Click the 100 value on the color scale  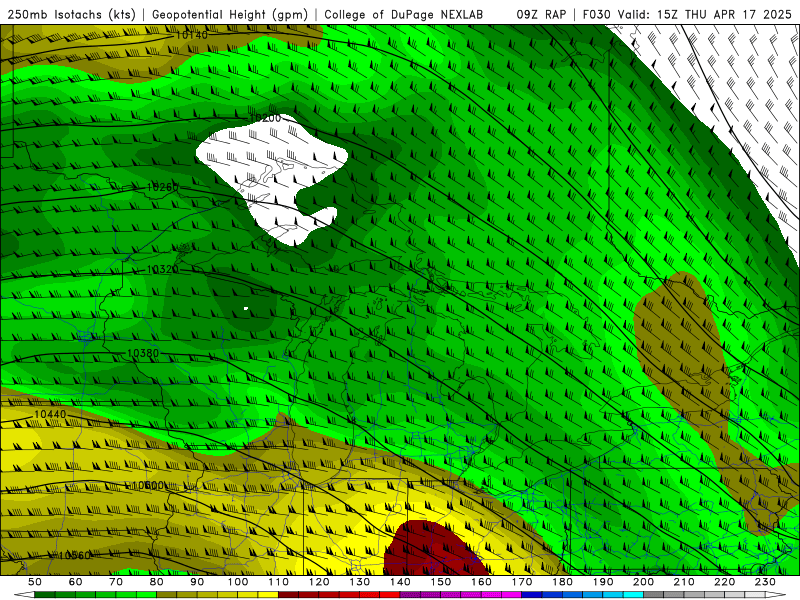[x=238, y=582]
